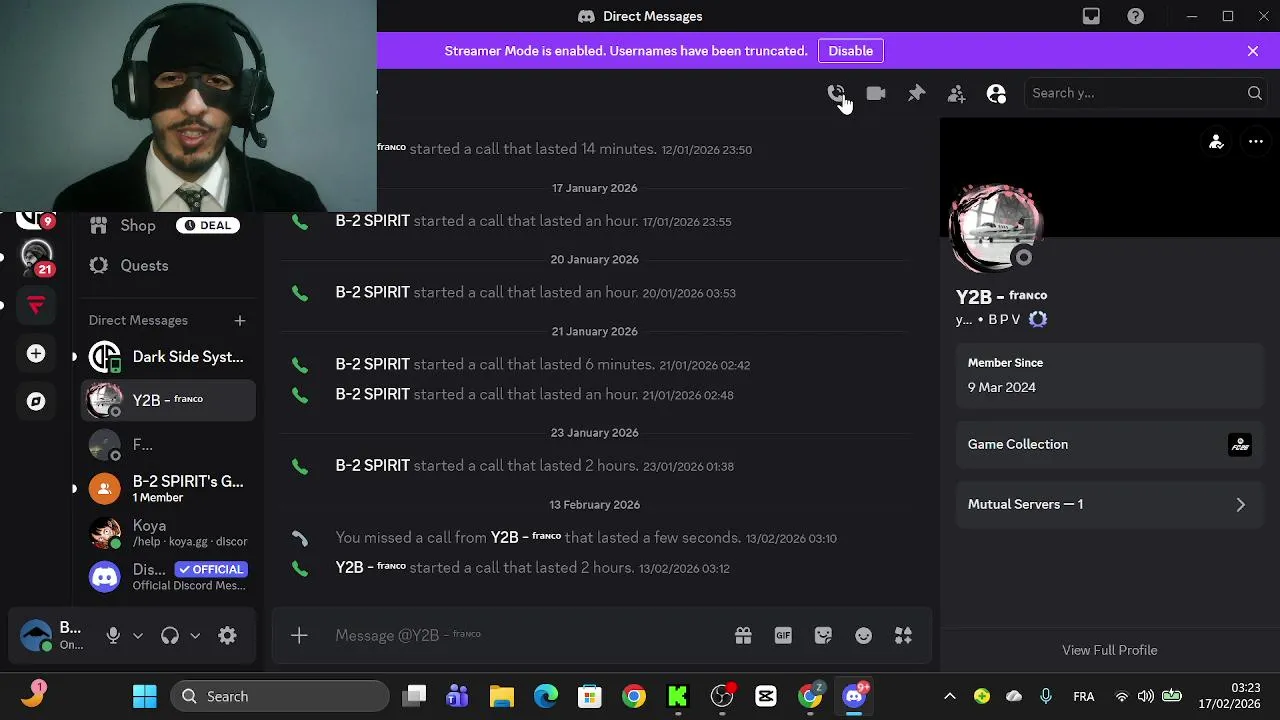
Task: Open the F... direct message
Action: [x=168, y=444]
